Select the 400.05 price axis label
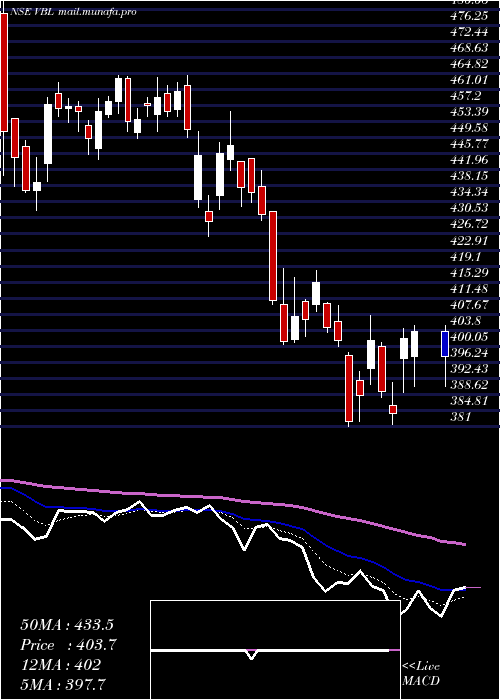The width and height of the screenshot is (500, 700). click(x=470, y=337)
